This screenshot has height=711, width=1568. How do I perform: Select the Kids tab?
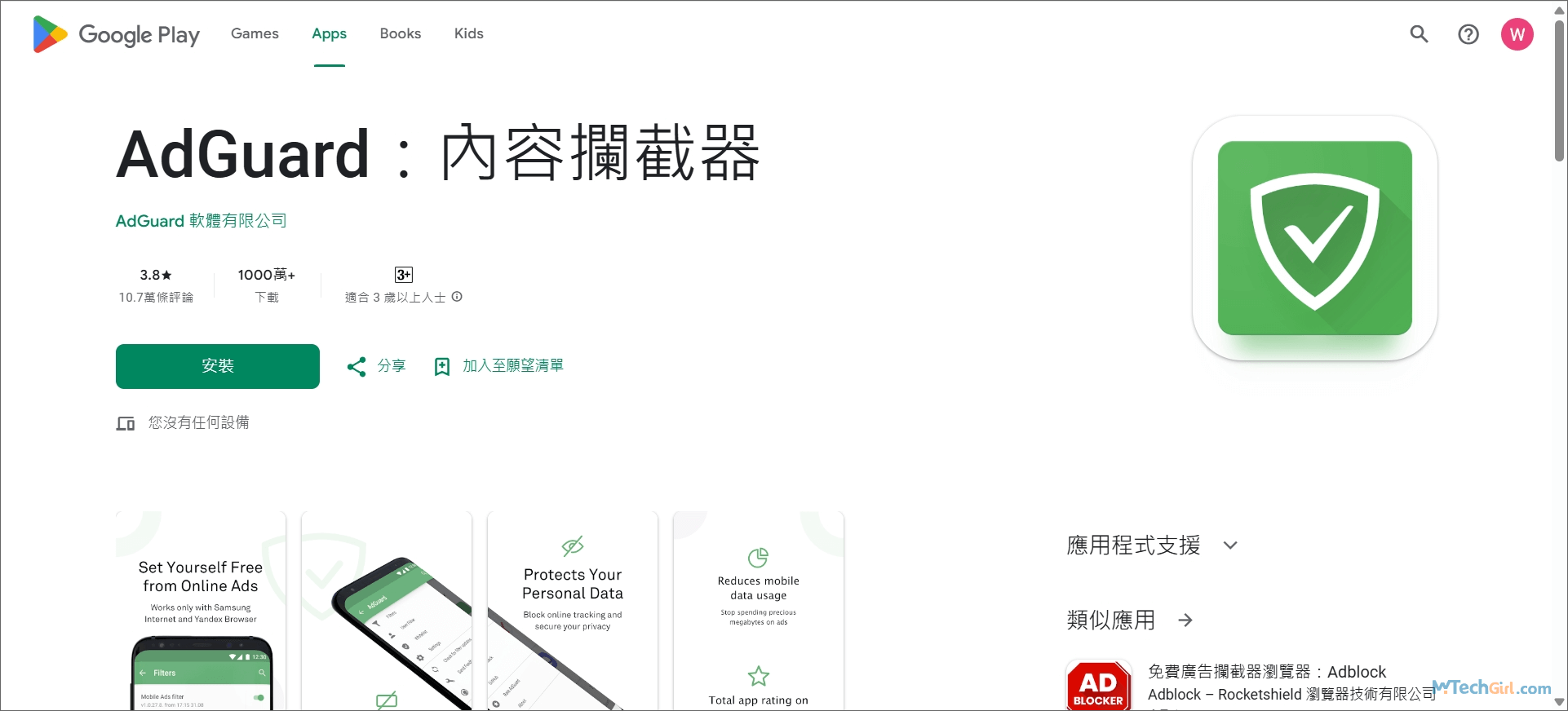(x=468, y=33)
